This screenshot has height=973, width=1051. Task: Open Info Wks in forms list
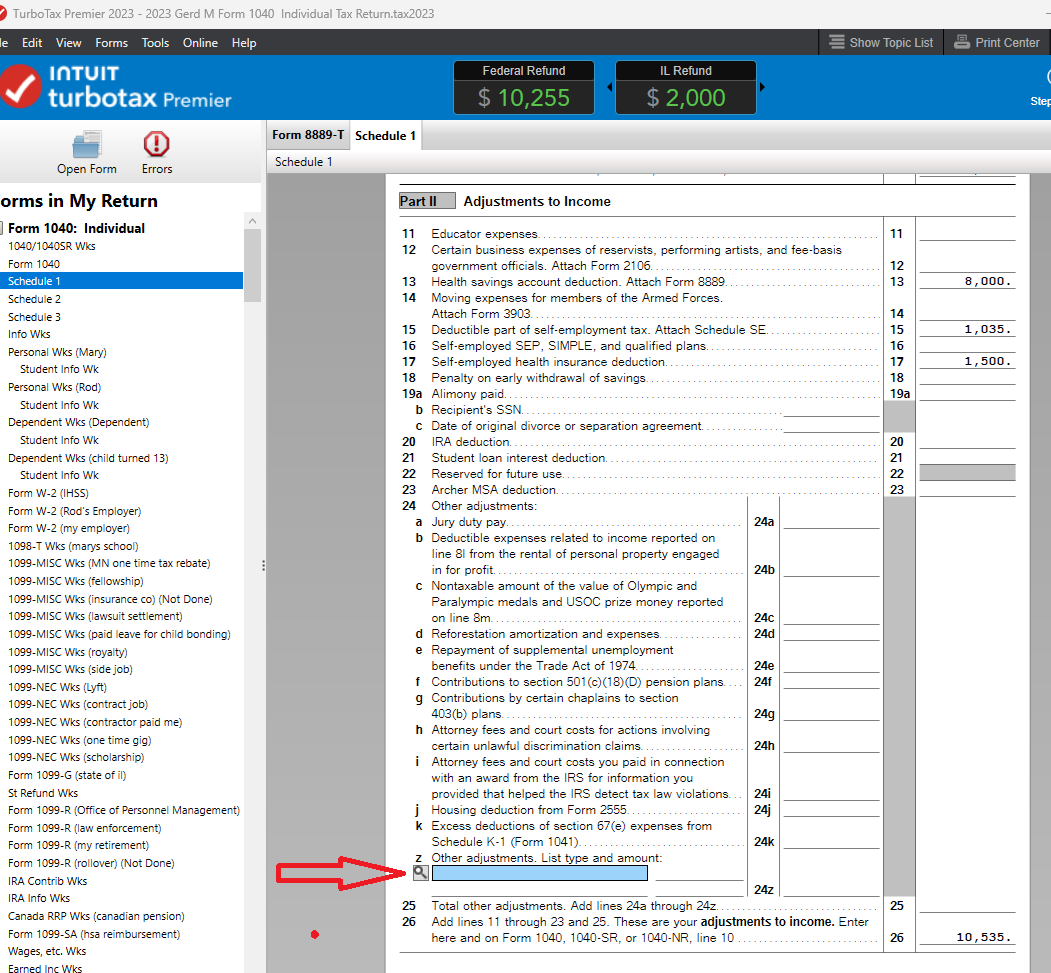(x=29, y=334)
